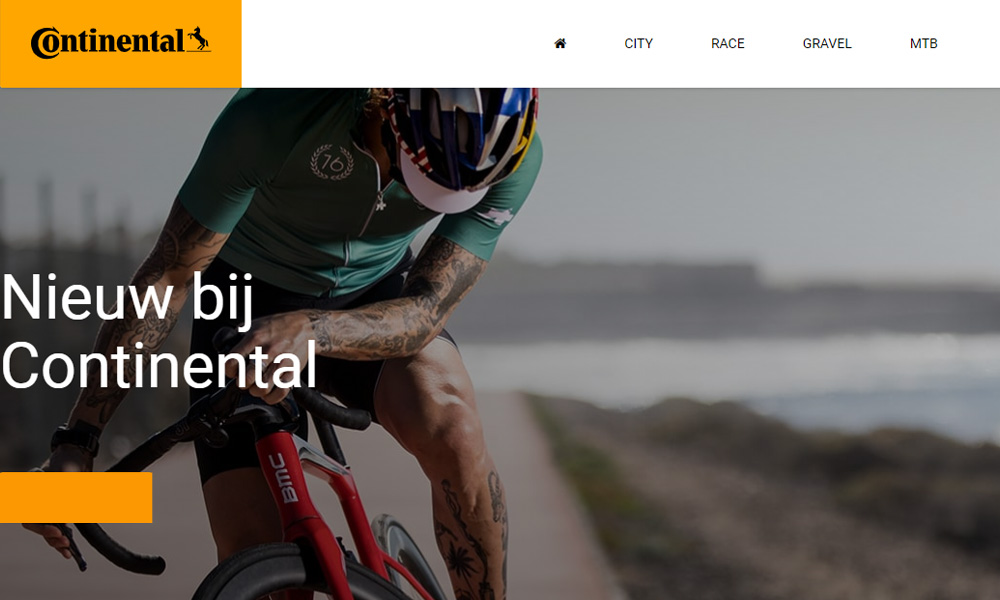This screenshot has height=600, width=1000.
Task: Open the CITY menu item
Action: 638,43
